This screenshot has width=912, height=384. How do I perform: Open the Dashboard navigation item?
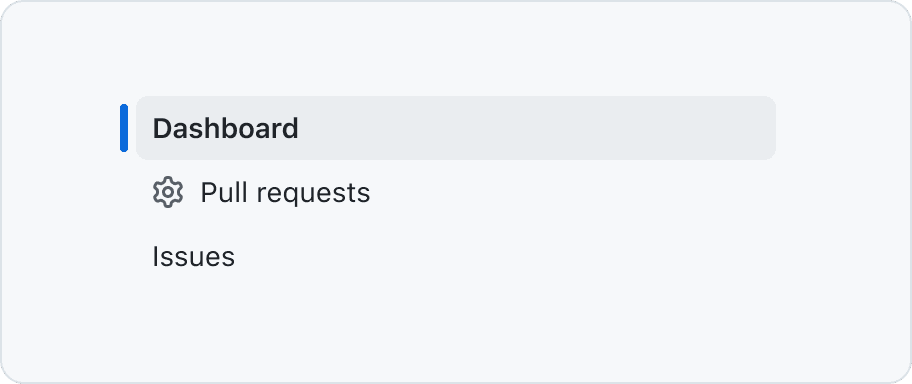click(x=456, y=128)
